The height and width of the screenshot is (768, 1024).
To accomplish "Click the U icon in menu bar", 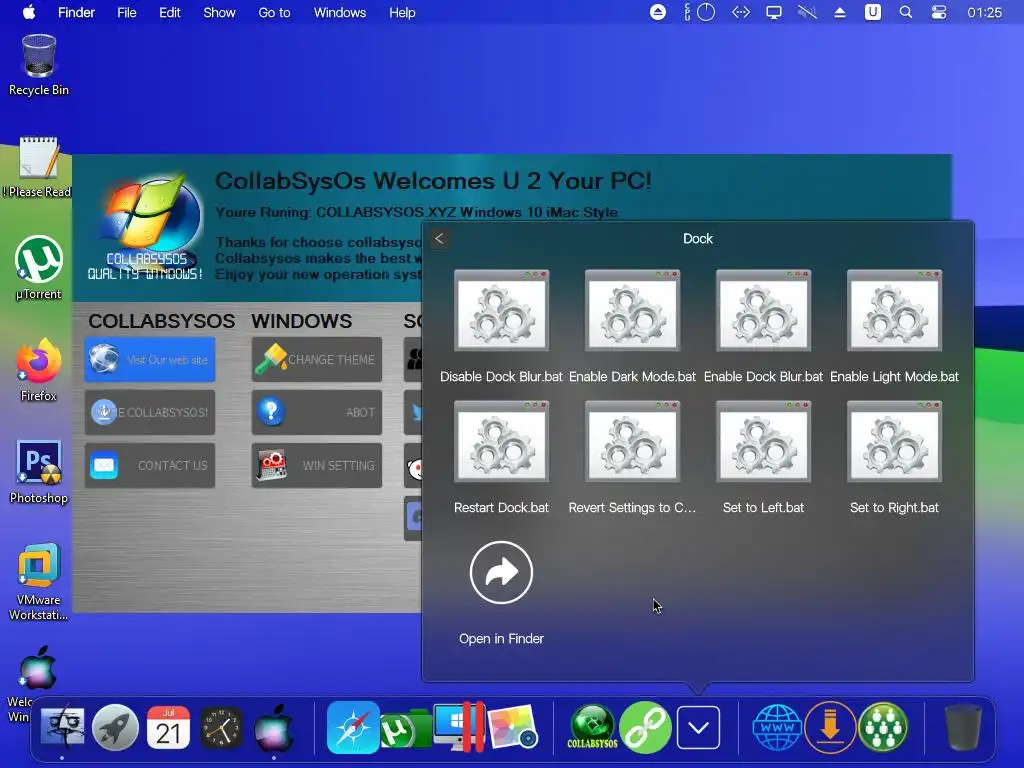I will click(x=872, y=12).
